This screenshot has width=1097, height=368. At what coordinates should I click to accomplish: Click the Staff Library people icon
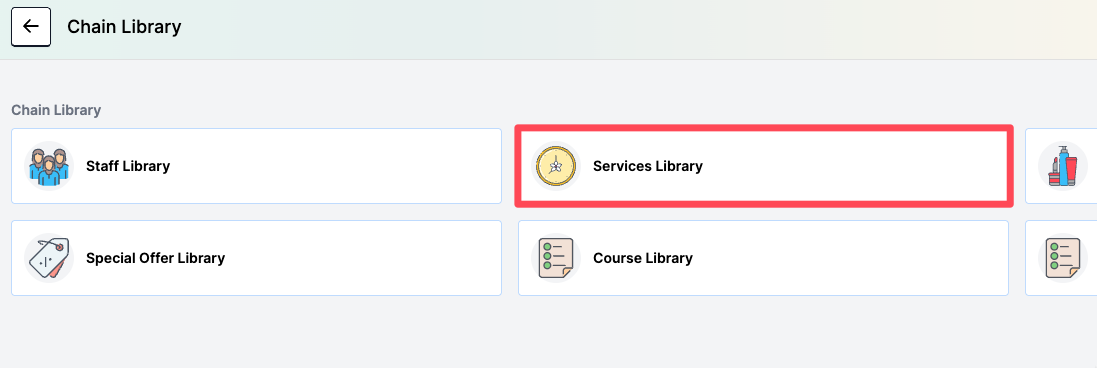[49, 167]
